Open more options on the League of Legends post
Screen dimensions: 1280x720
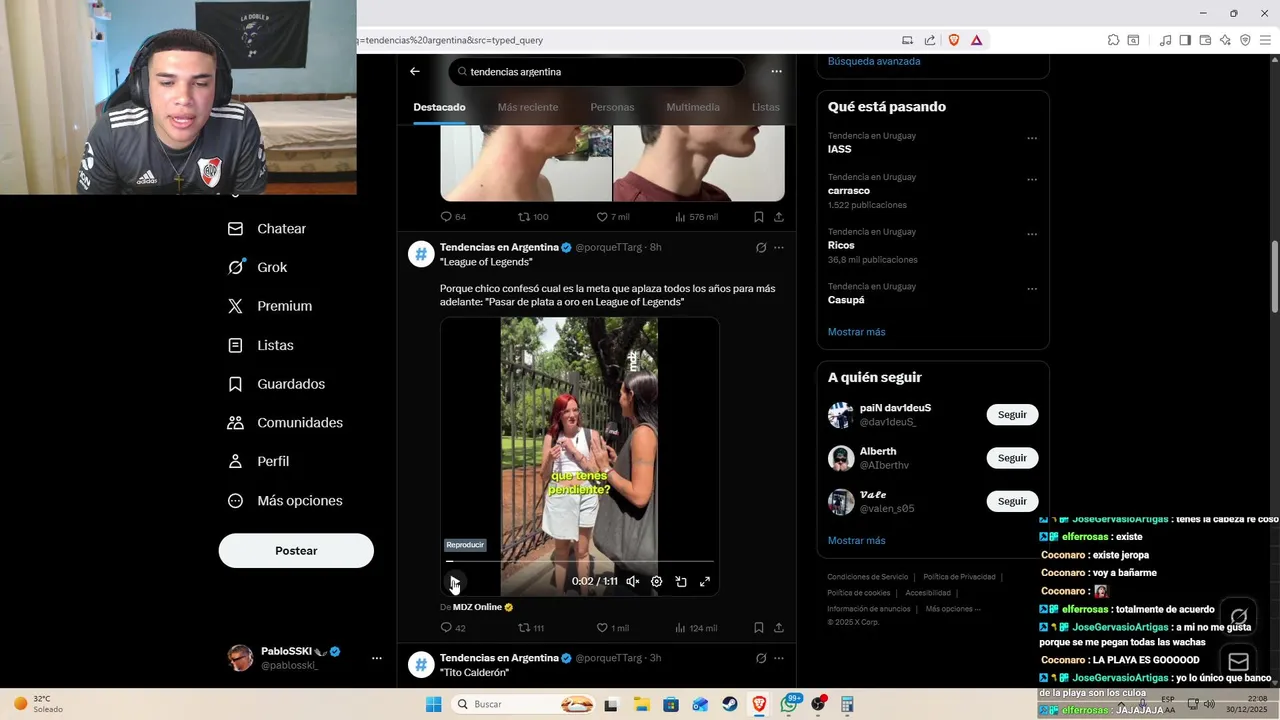point(779,247)
